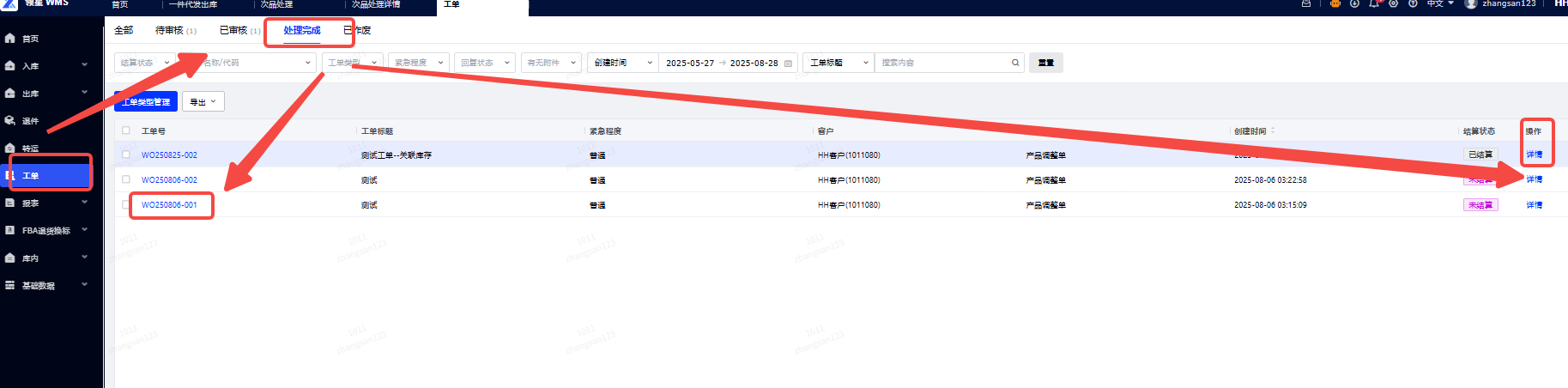Open the 首页 home icon in sidebar
This screenshot has height=388, width=1568.
[x=10, y=39]
